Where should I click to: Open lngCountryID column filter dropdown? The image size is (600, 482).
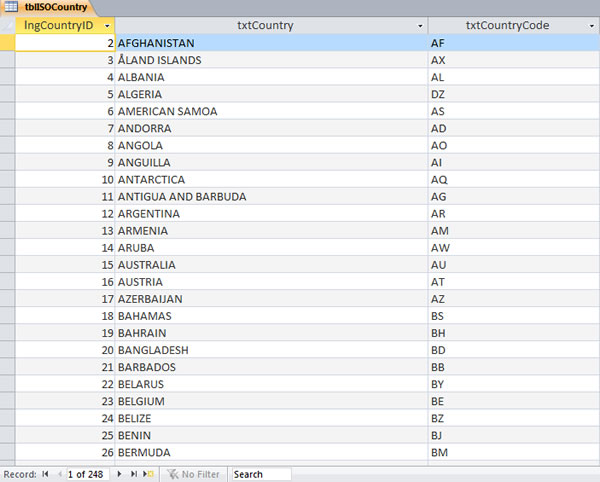coord(107,26)
